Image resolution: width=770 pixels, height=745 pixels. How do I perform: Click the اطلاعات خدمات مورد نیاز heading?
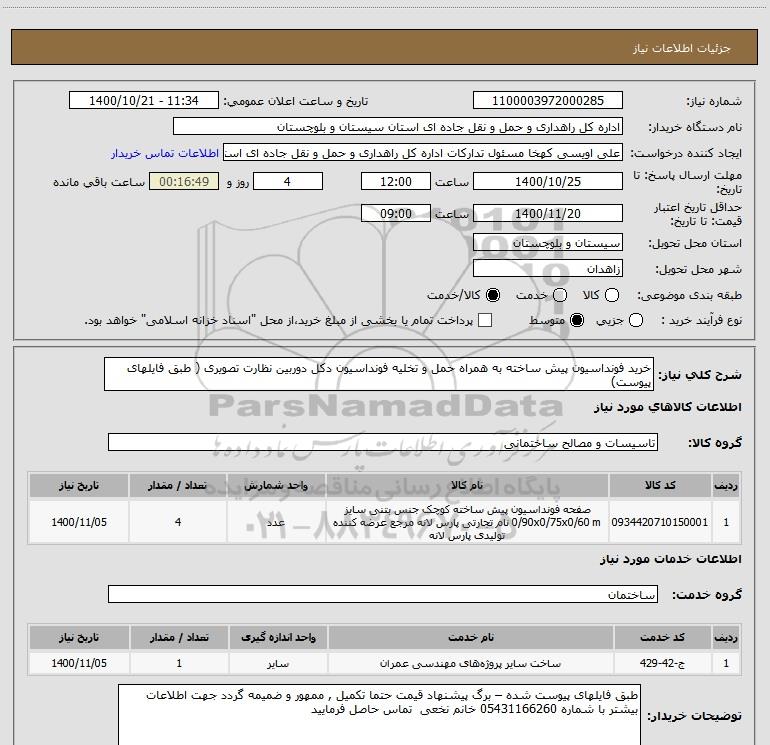pyautogui.click(x=670, y=559)
